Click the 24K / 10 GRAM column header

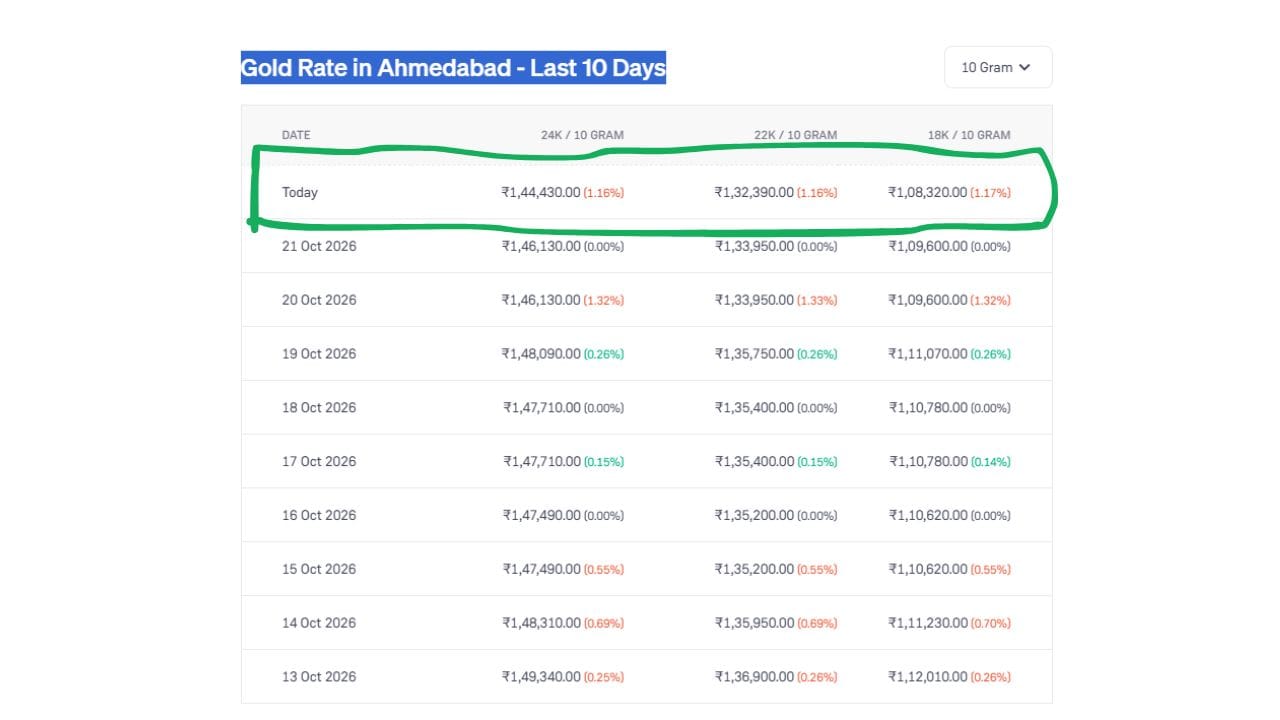(x=582, y=135)
